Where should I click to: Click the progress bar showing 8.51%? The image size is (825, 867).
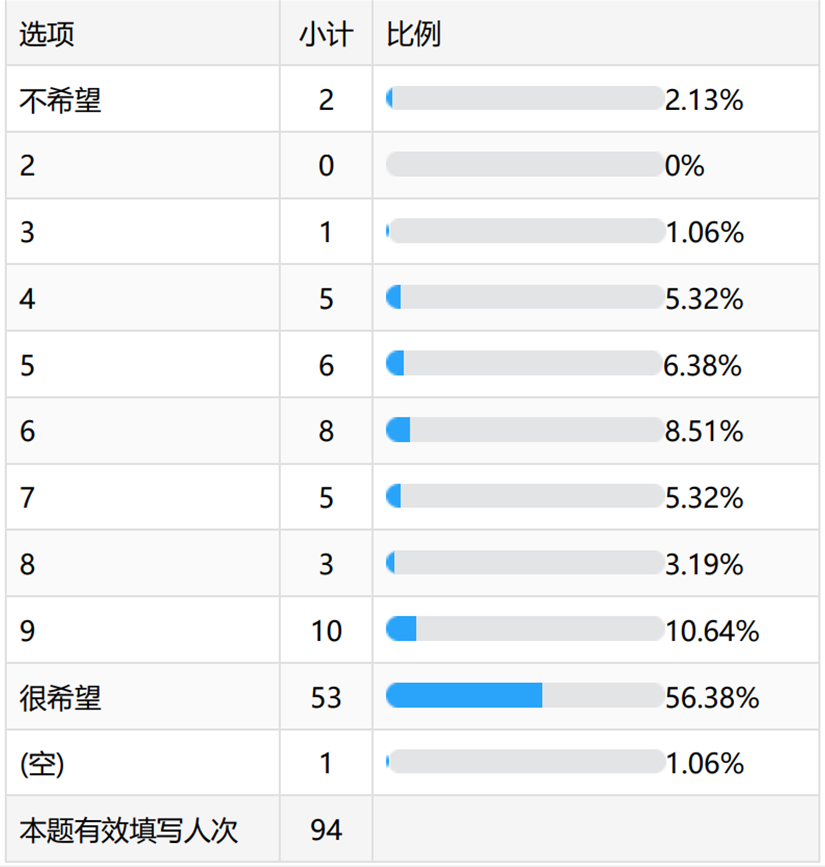(525, 431)
